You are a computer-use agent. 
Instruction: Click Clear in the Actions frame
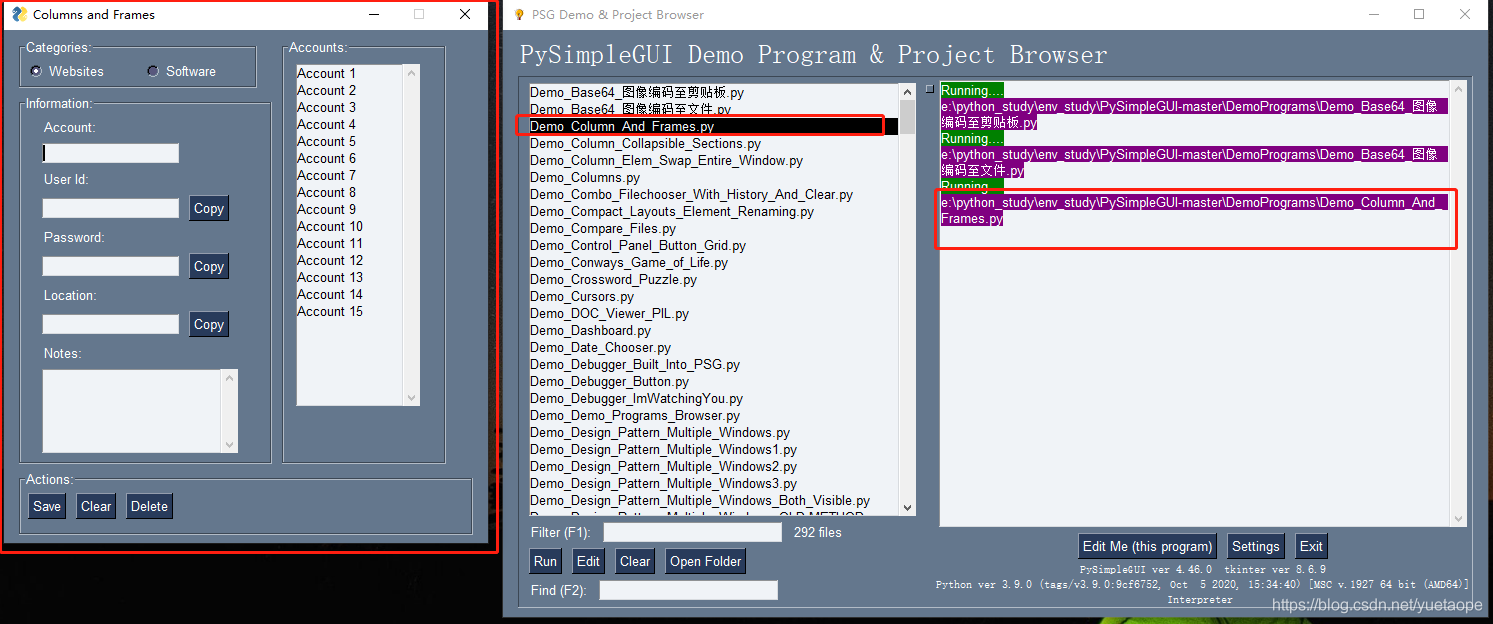pos(96,506)
